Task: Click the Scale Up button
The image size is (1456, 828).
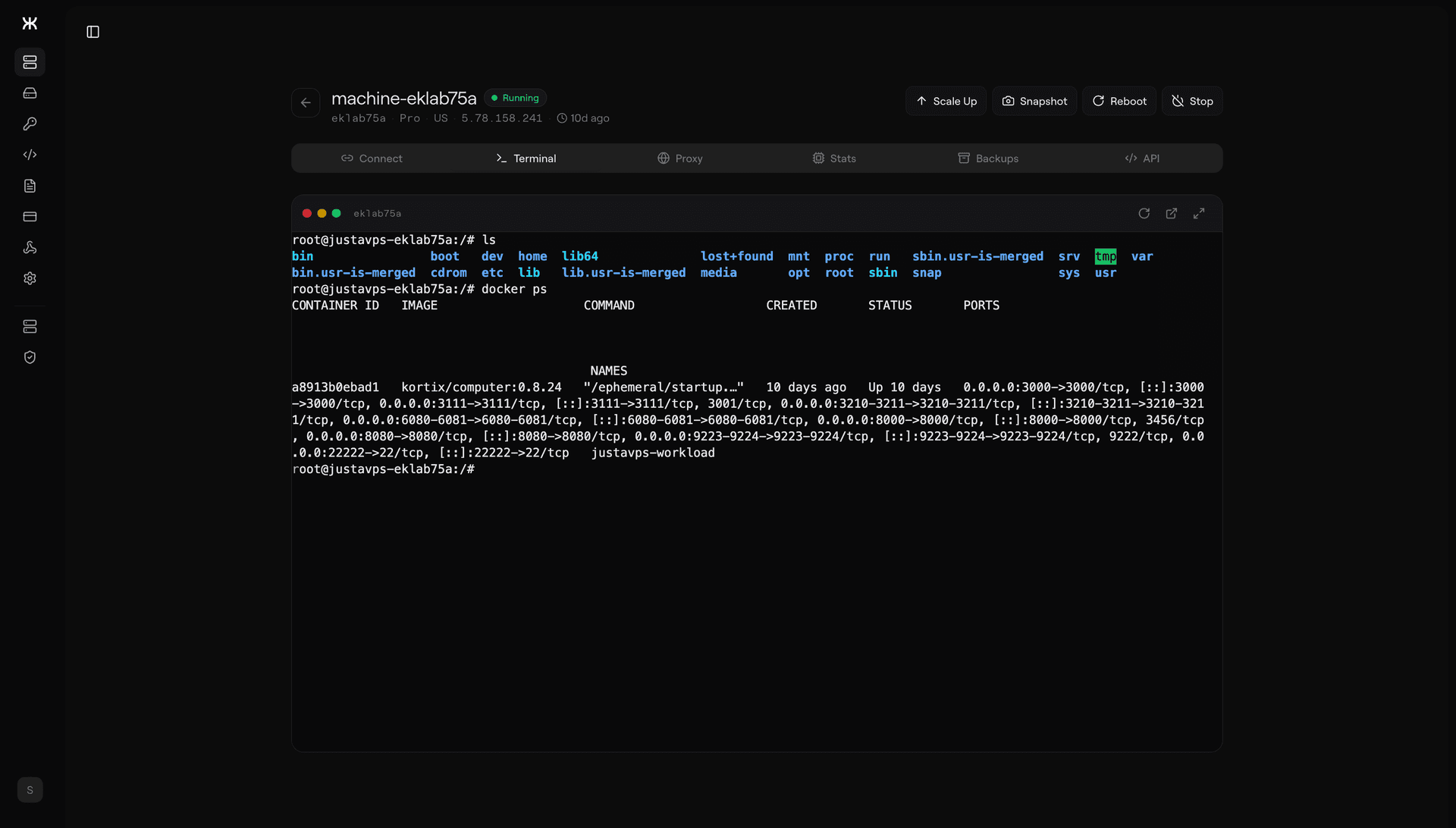Action: [946, 101]
